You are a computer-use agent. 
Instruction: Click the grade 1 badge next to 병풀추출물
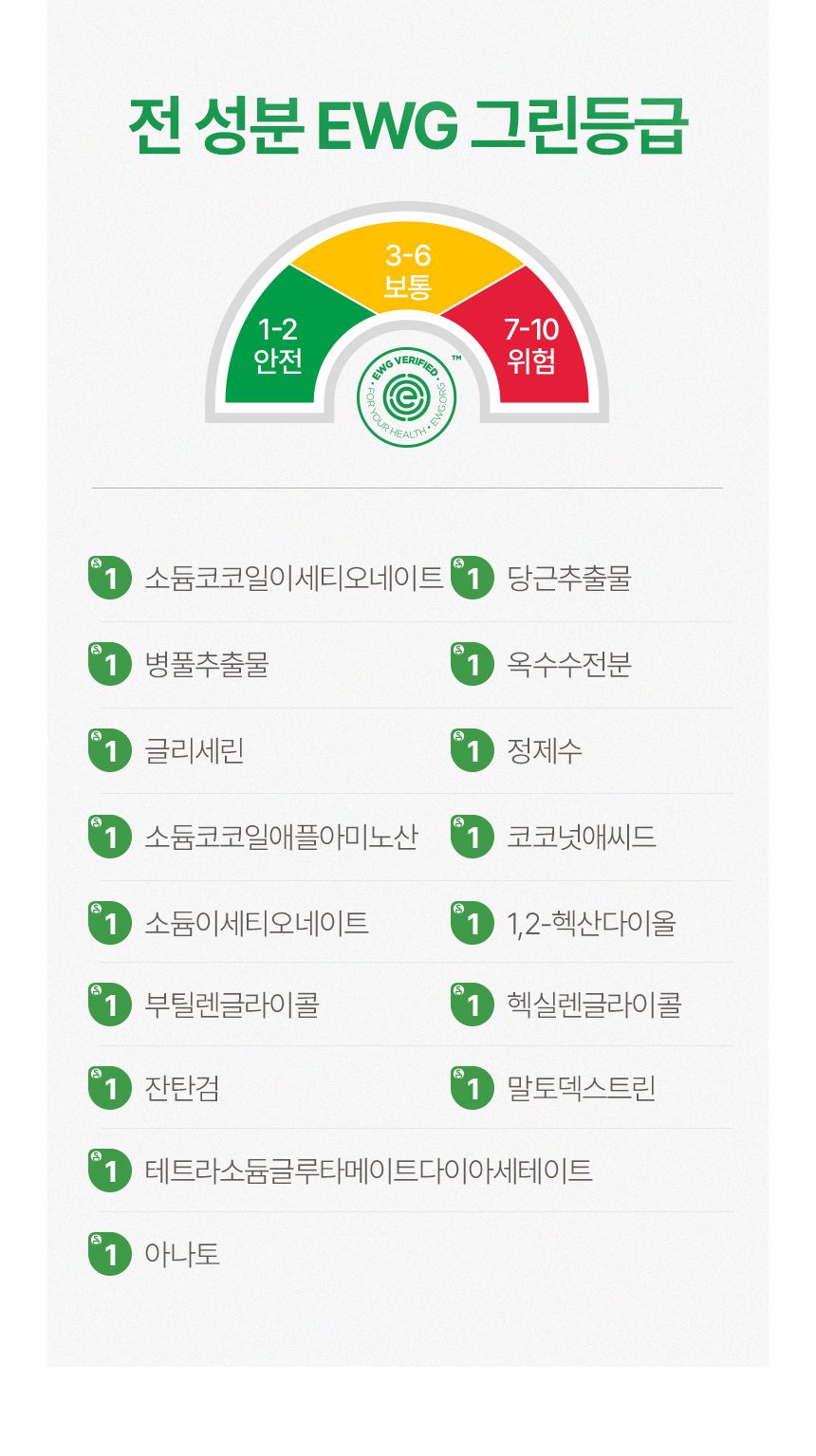(x=110, y=664)
